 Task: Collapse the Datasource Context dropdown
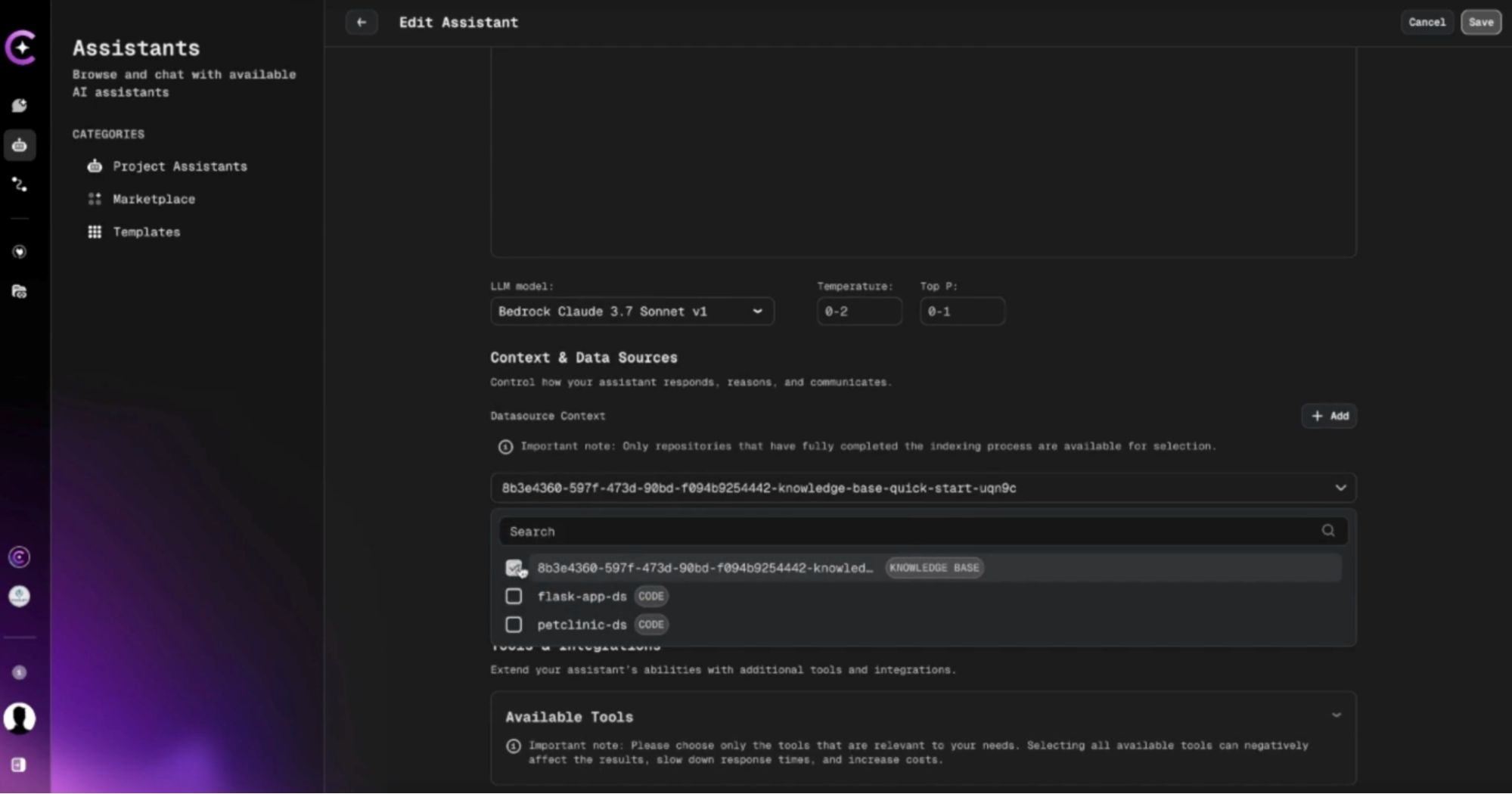pyautogui.click(x=1341, y=488)
